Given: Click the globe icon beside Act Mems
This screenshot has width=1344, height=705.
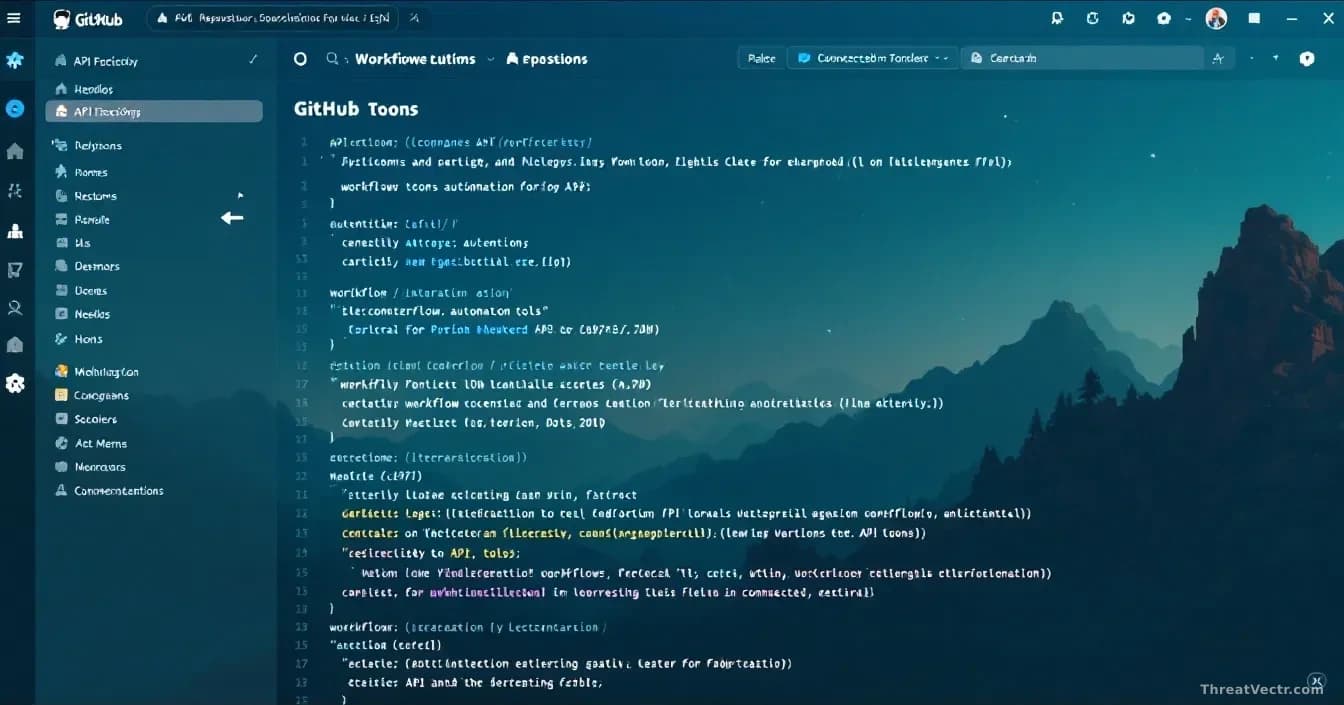Looking at the screenshot, I should pos(62,443).
